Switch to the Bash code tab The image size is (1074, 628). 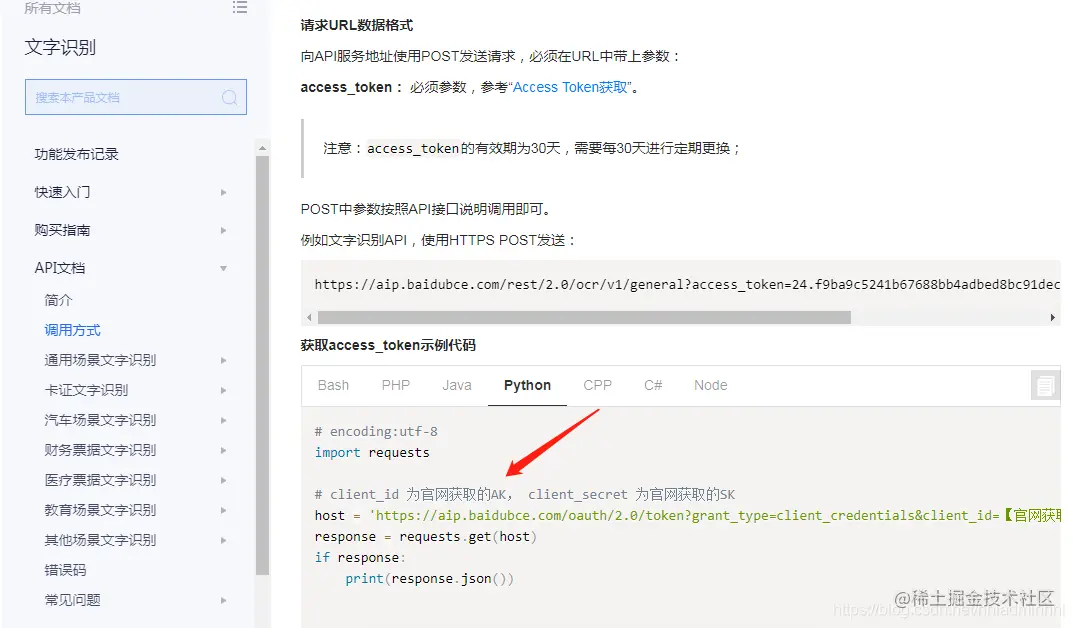334,386
